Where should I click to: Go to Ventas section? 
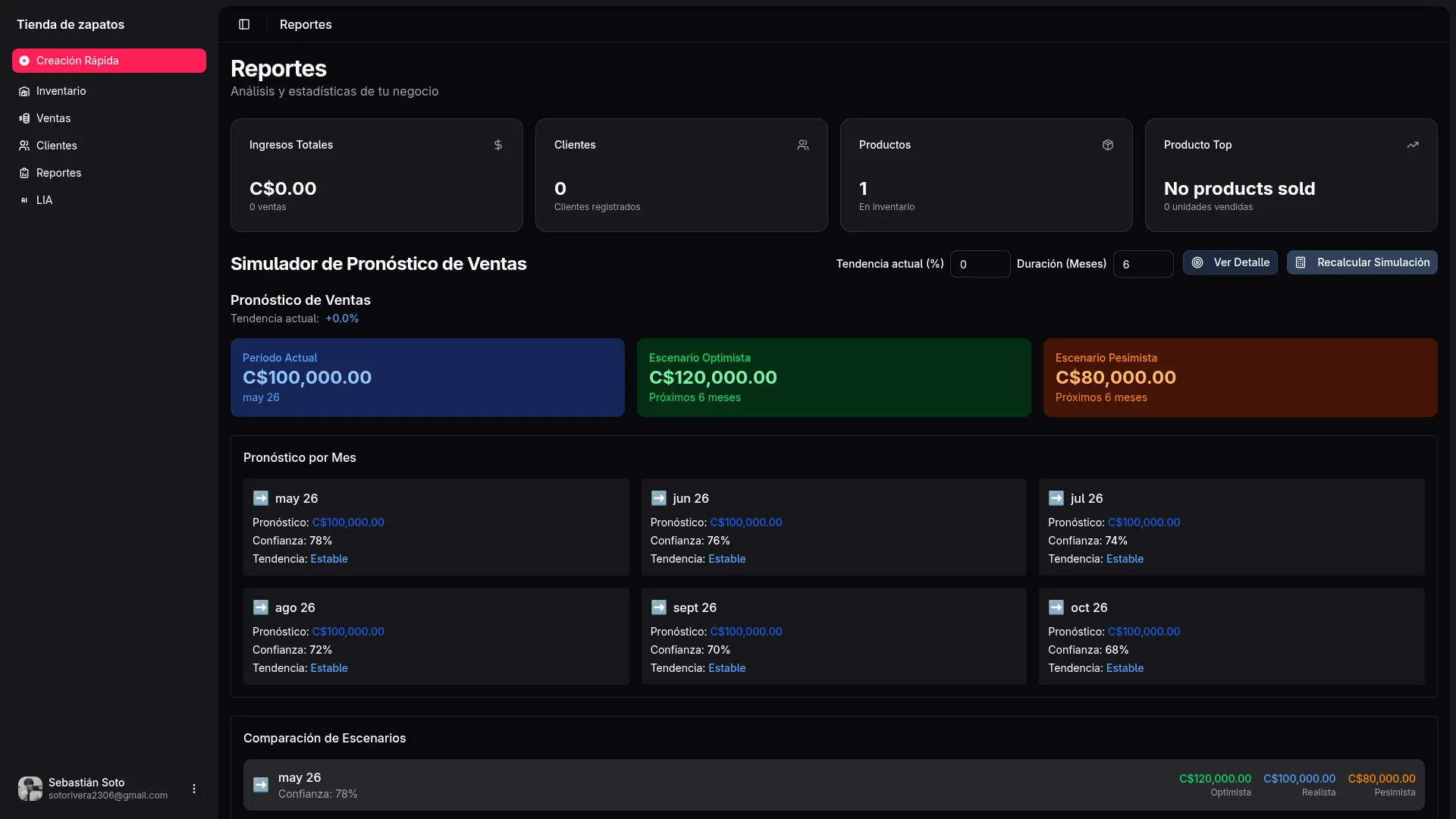109,118
